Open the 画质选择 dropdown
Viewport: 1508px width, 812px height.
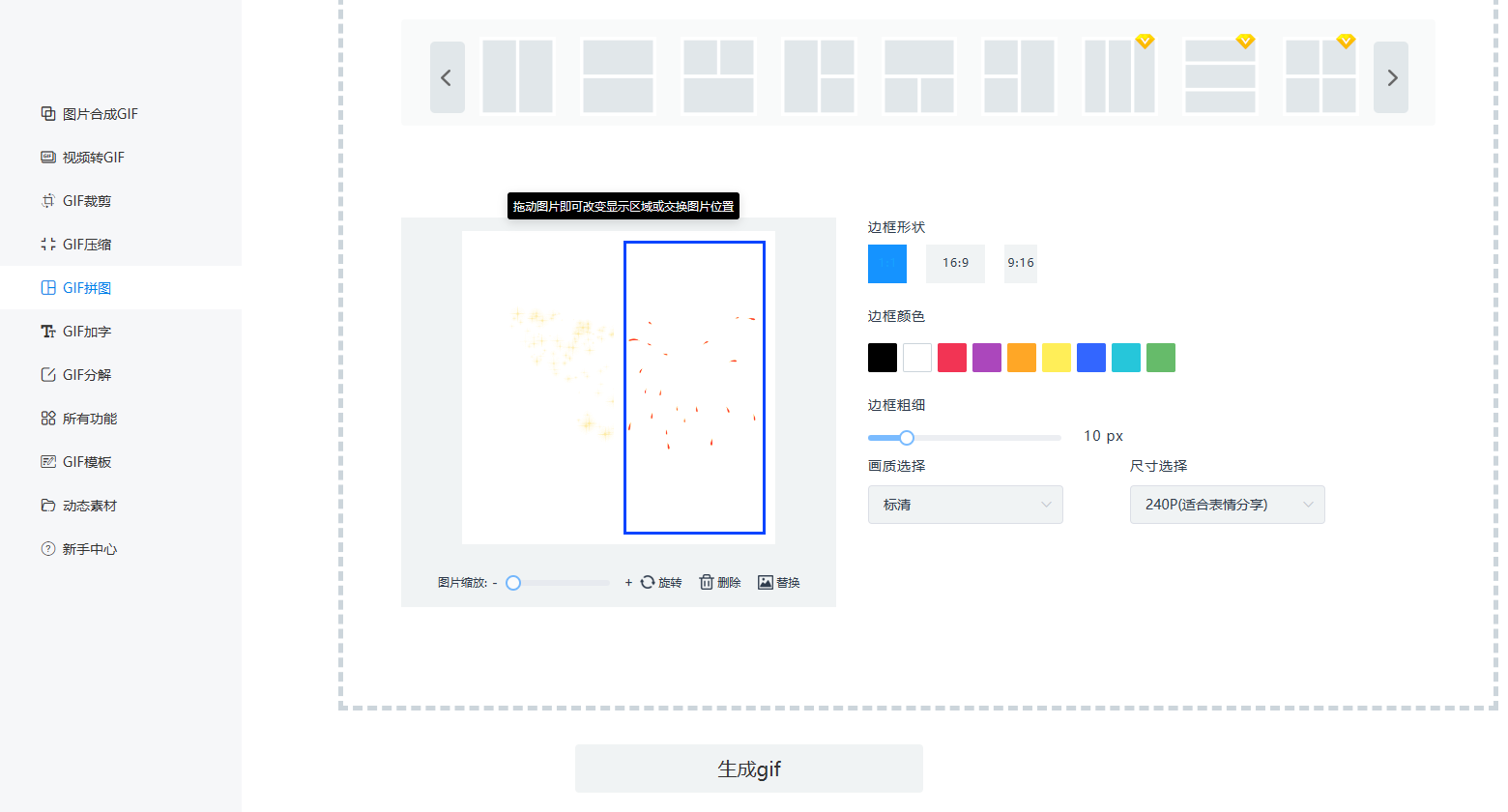966,505
